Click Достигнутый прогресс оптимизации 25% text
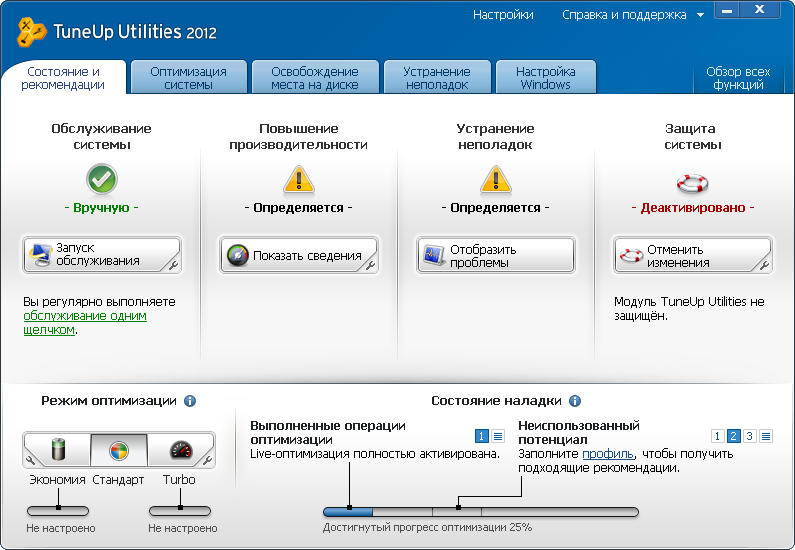This screenshot has width=795, height=550. tap(427, 528)
